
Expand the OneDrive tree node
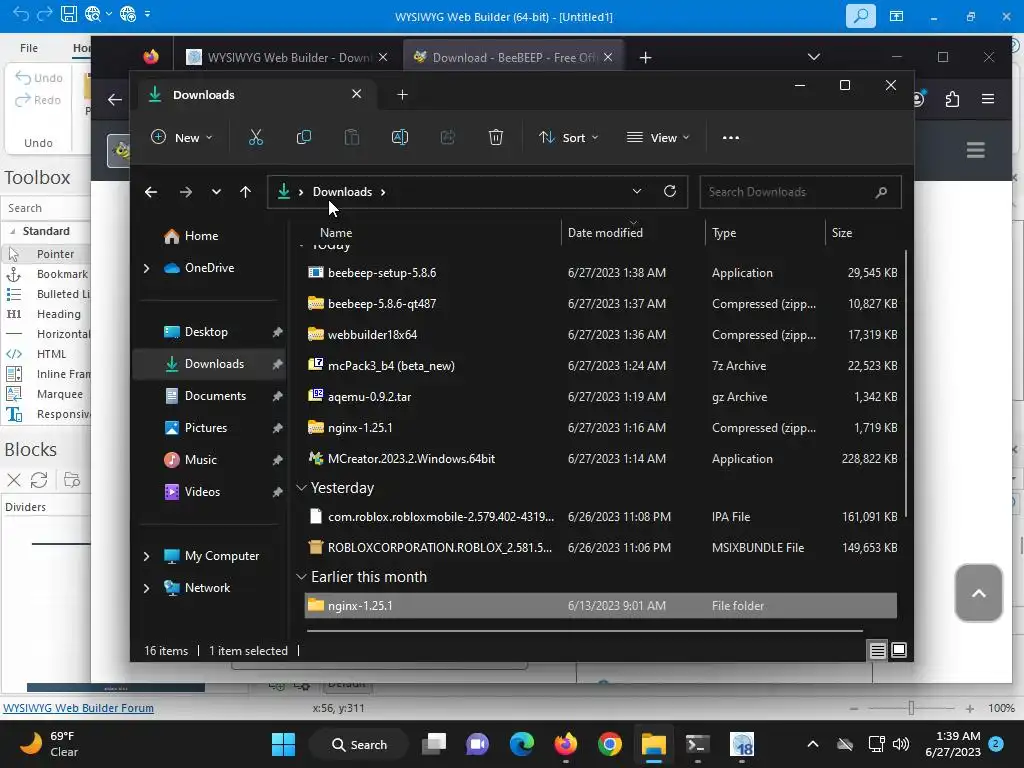tap(146, 268)
